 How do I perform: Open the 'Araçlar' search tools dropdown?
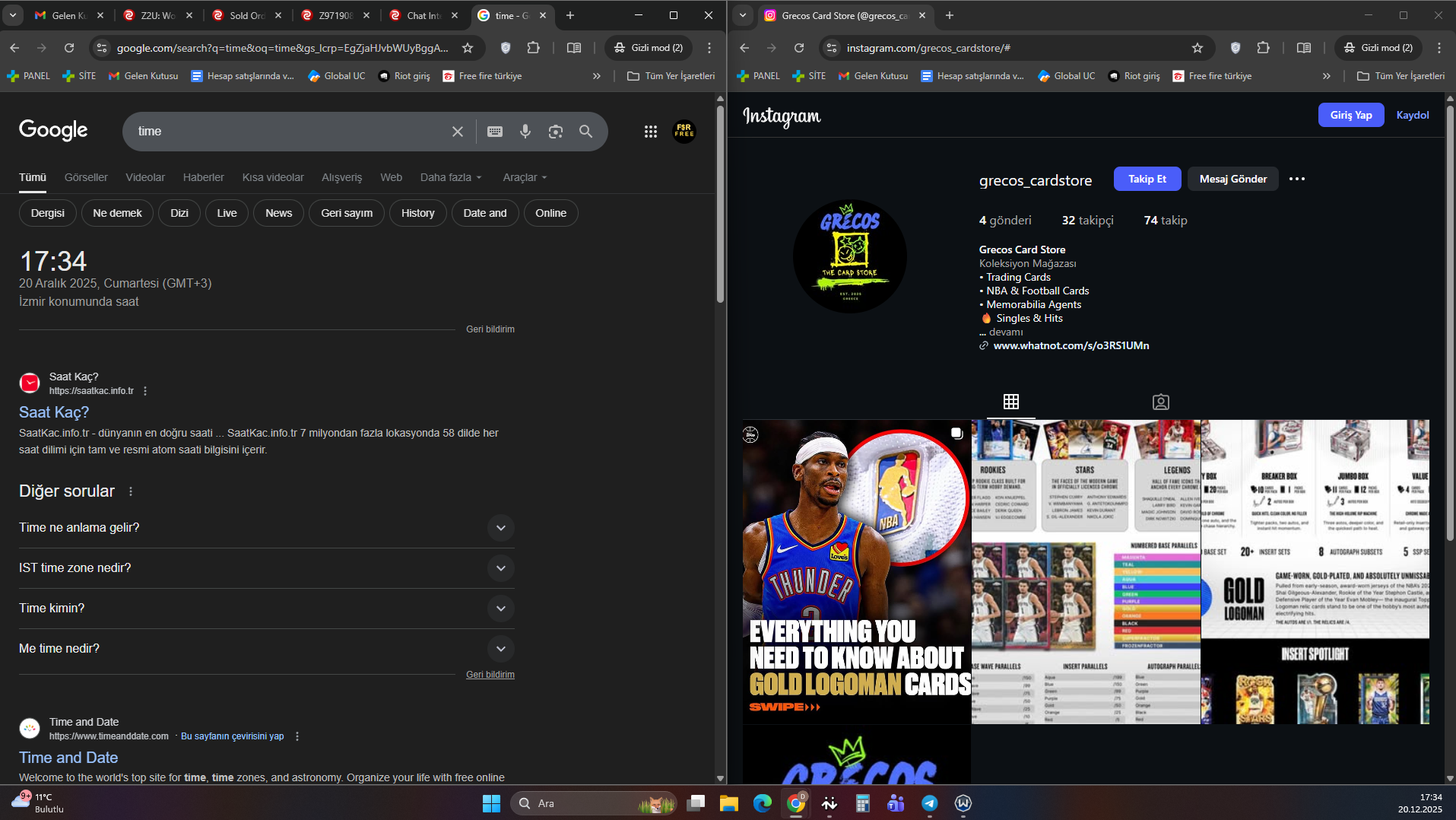(x=525, y=177)
